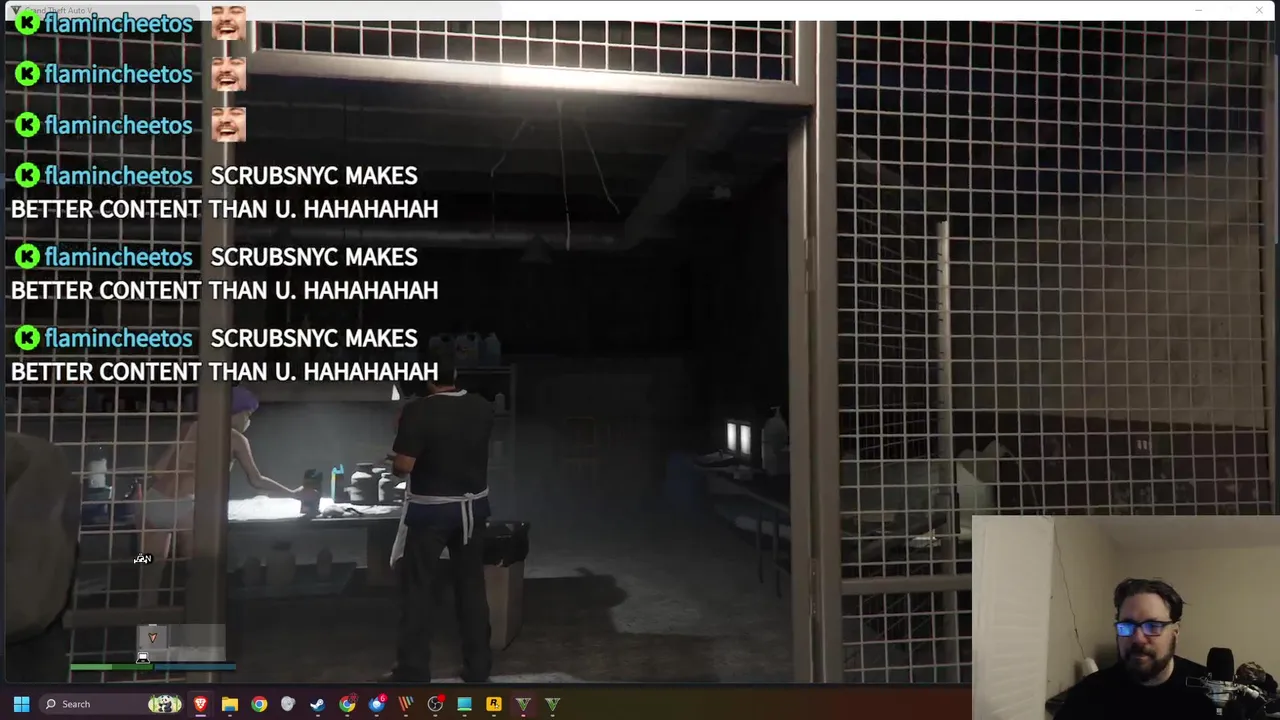The width and height of the screenshot is (1280, 720).
Task: Open the Chrome icon with the red badge
Action: click(347, 704)
